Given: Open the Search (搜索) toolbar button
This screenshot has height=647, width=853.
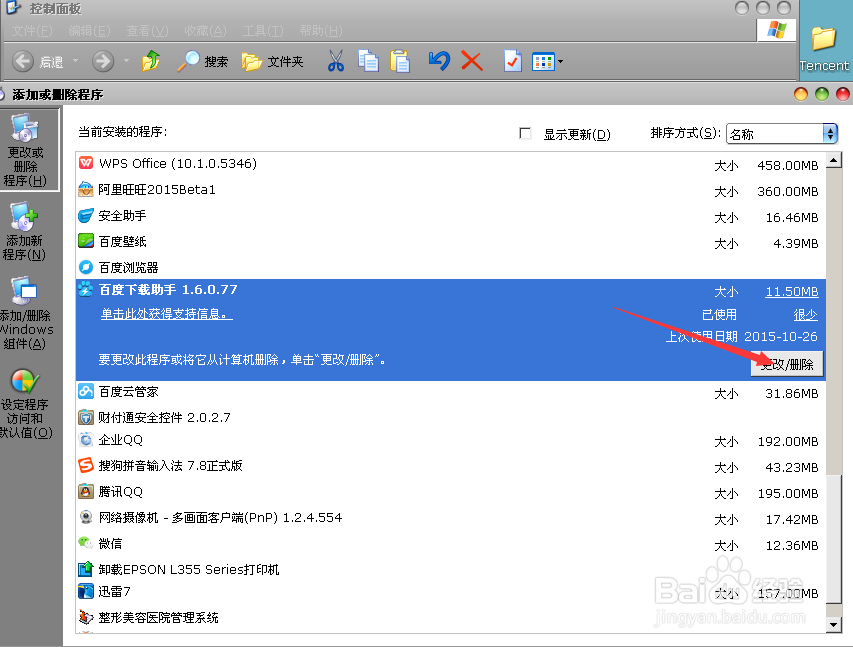Looking at the screenshot, I should [203, 61].
